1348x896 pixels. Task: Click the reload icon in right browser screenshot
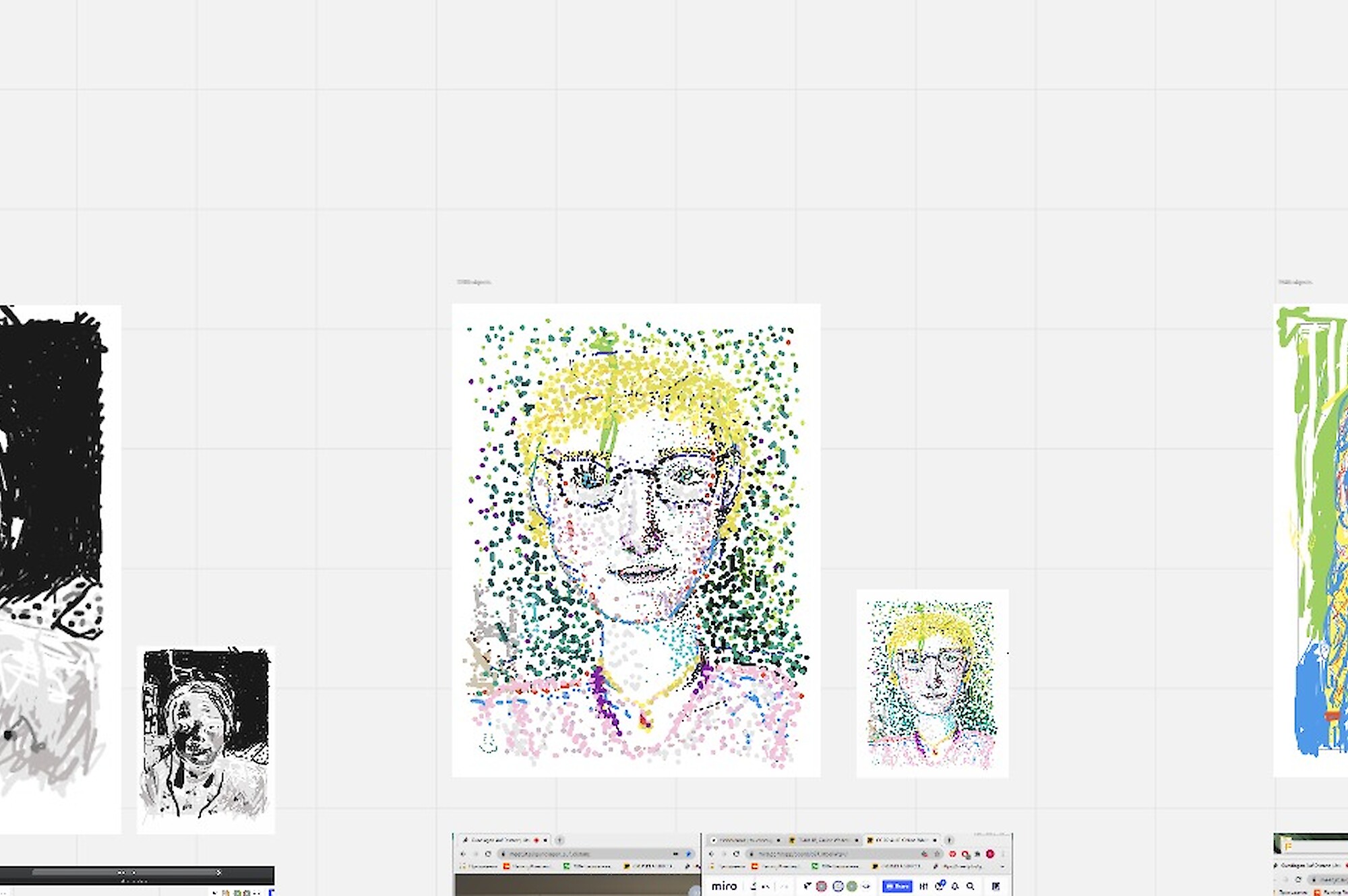click(x=736, y=854)
